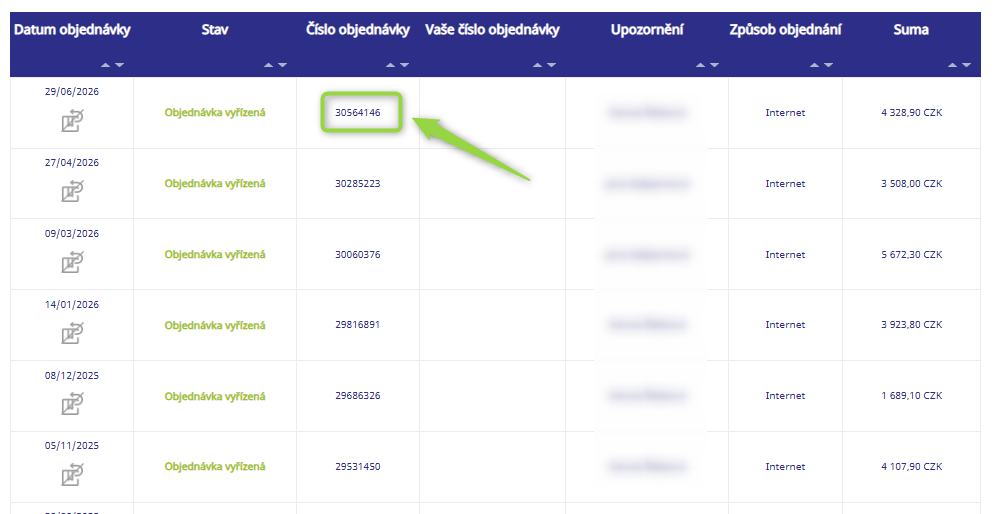Open order number 29686326

coord(358,396)
